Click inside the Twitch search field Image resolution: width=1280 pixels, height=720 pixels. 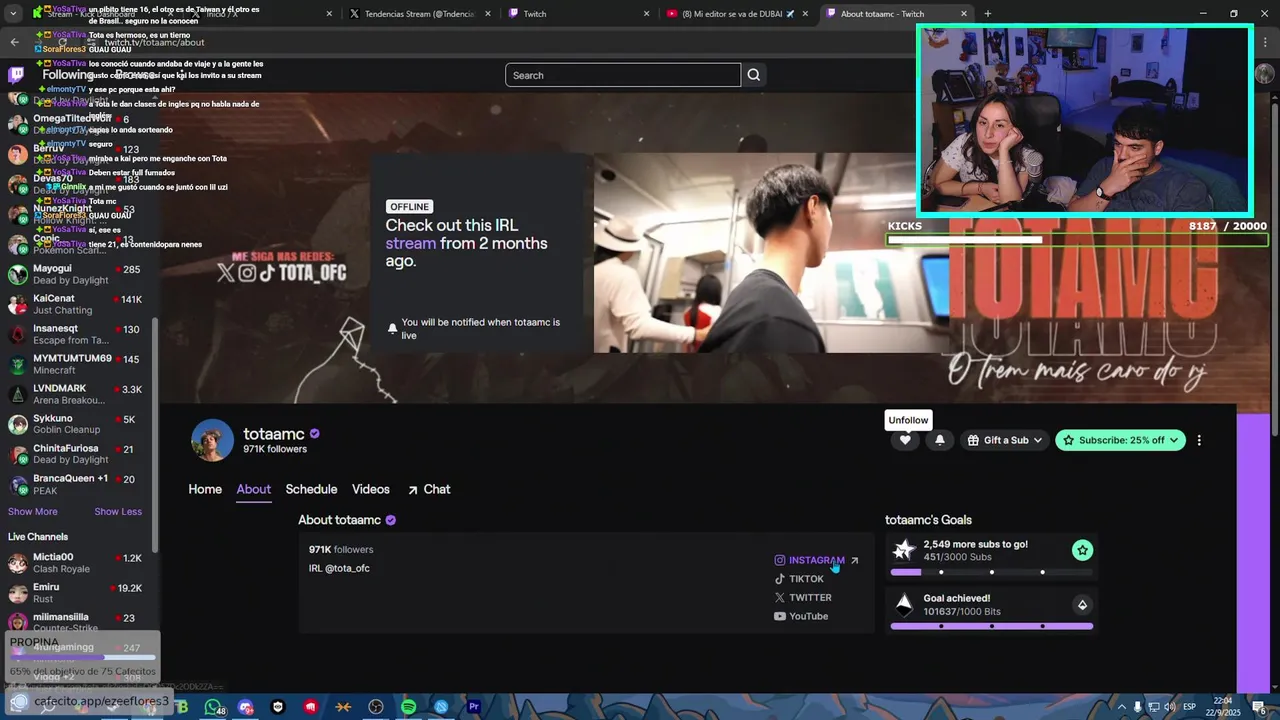click(x=623, y=75)
